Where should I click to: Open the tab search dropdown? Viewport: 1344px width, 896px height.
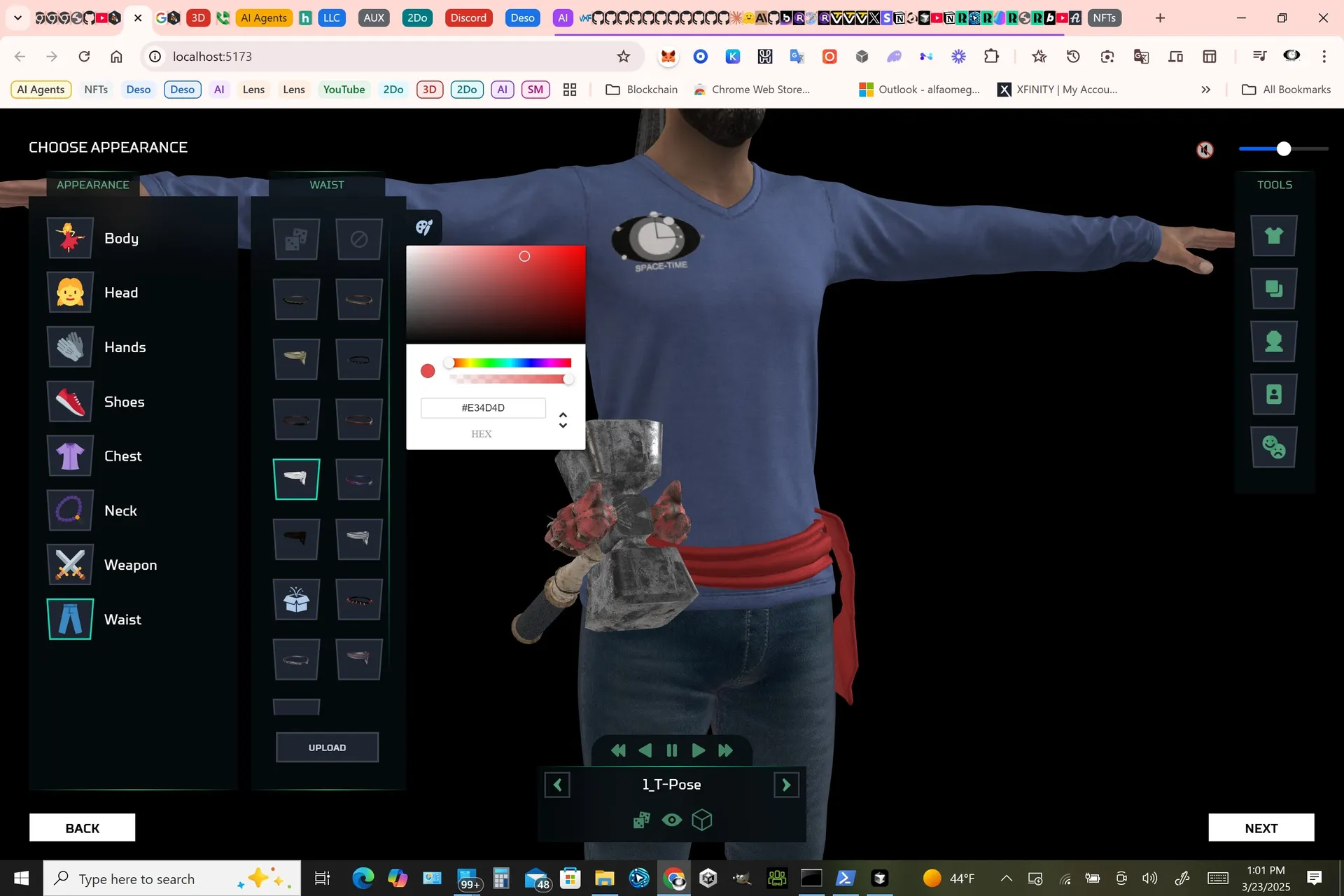coord(17,18)
